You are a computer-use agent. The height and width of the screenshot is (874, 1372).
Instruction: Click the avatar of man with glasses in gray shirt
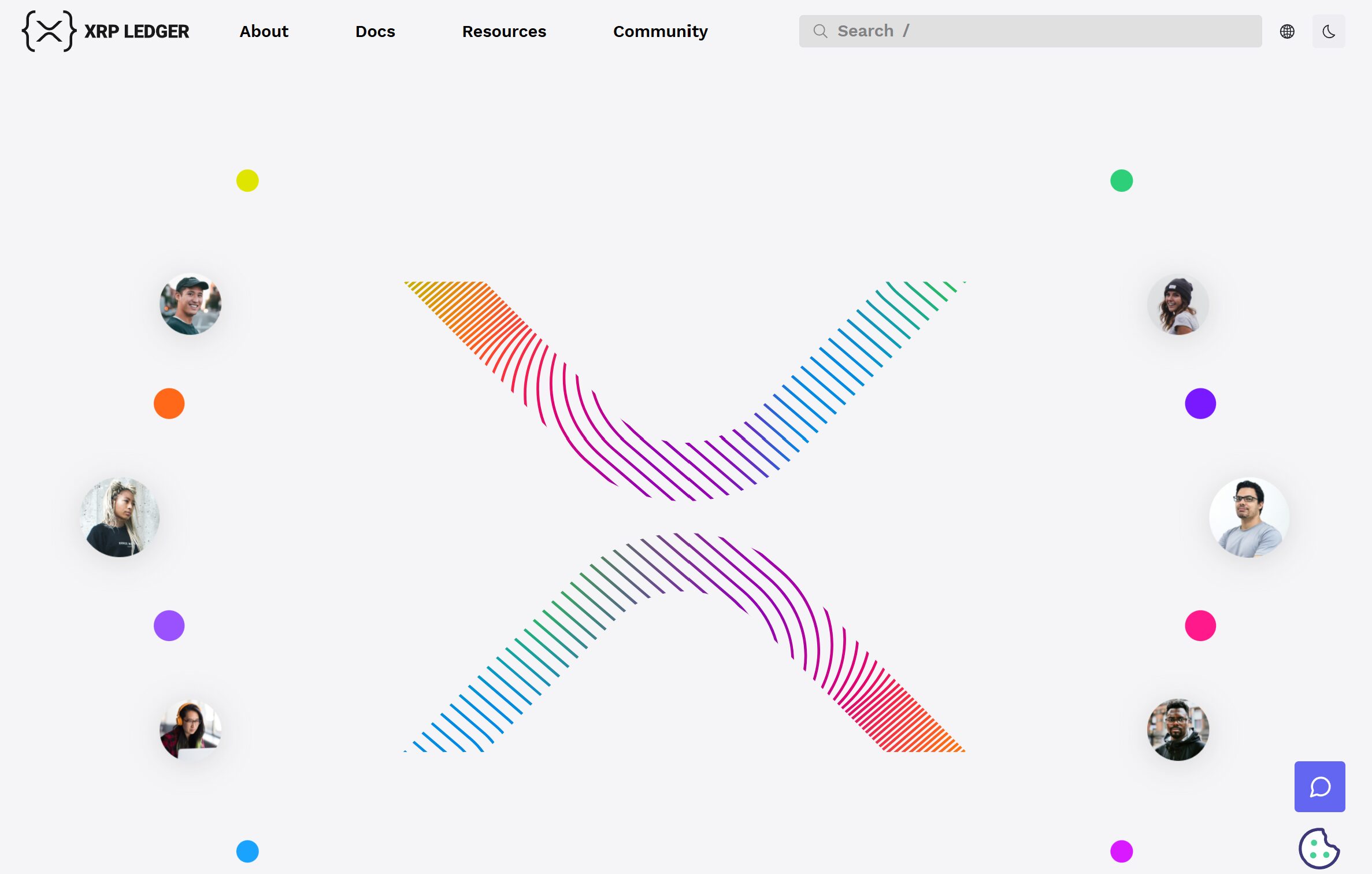click(1249, 517)
